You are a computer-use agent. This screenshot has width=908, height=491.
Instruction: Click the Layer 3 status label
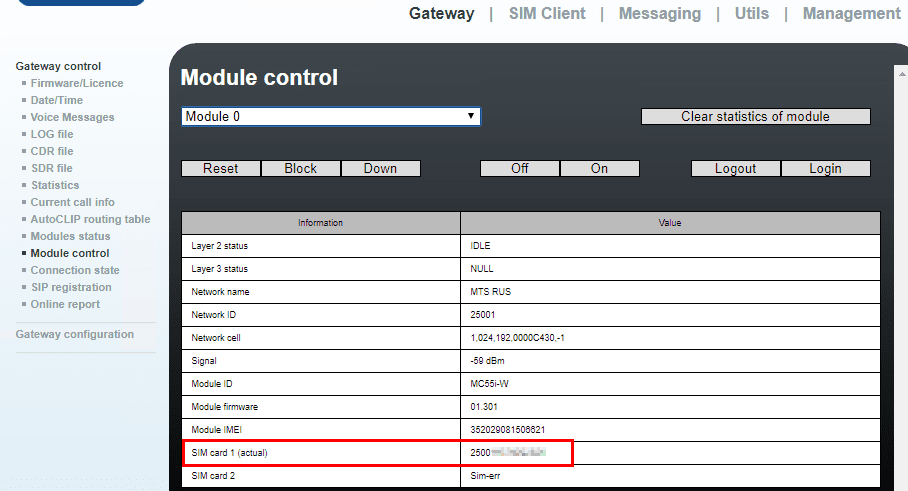219,269
